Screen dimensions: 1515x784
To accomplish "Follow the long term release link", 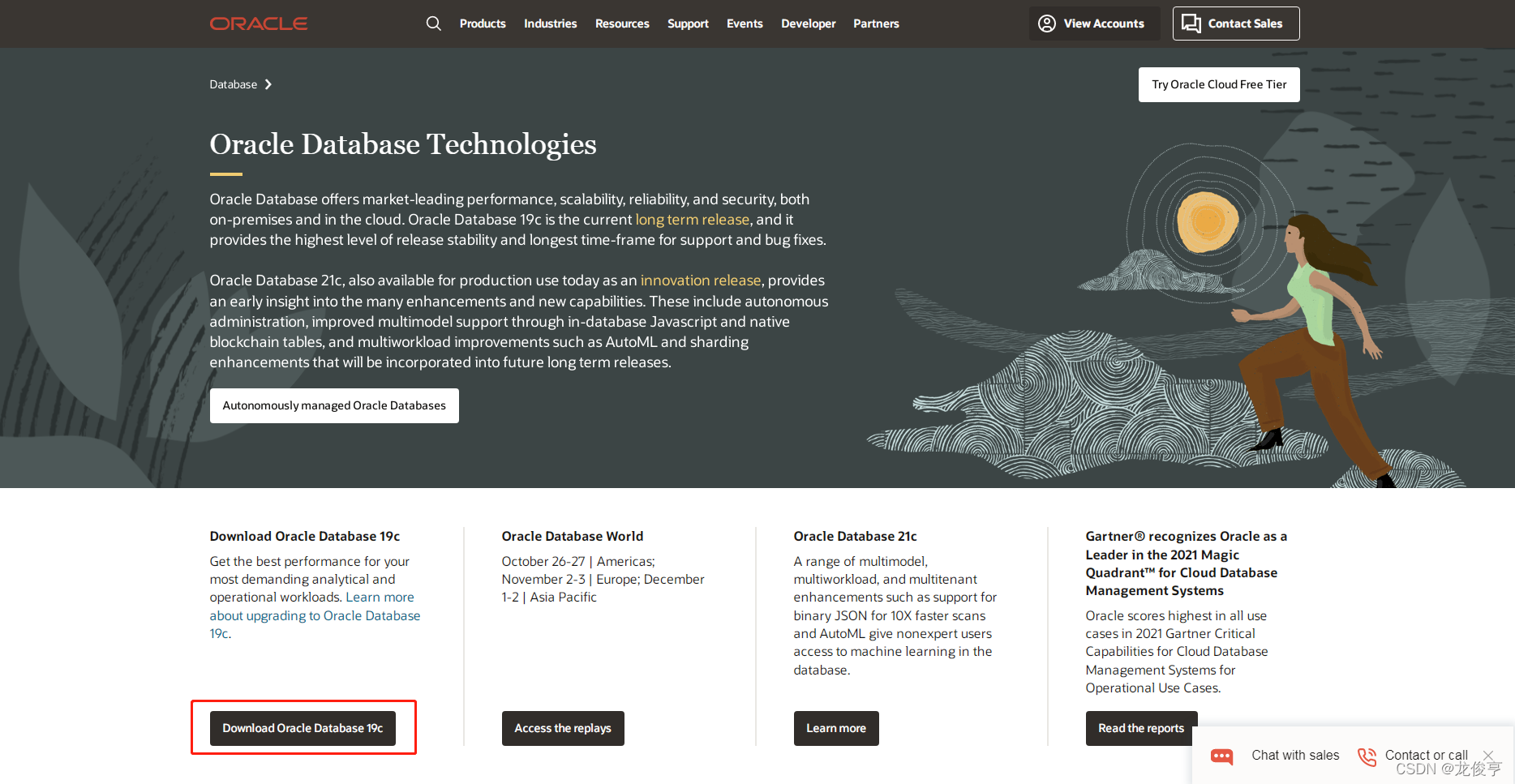I will click(x=692, y=220).
